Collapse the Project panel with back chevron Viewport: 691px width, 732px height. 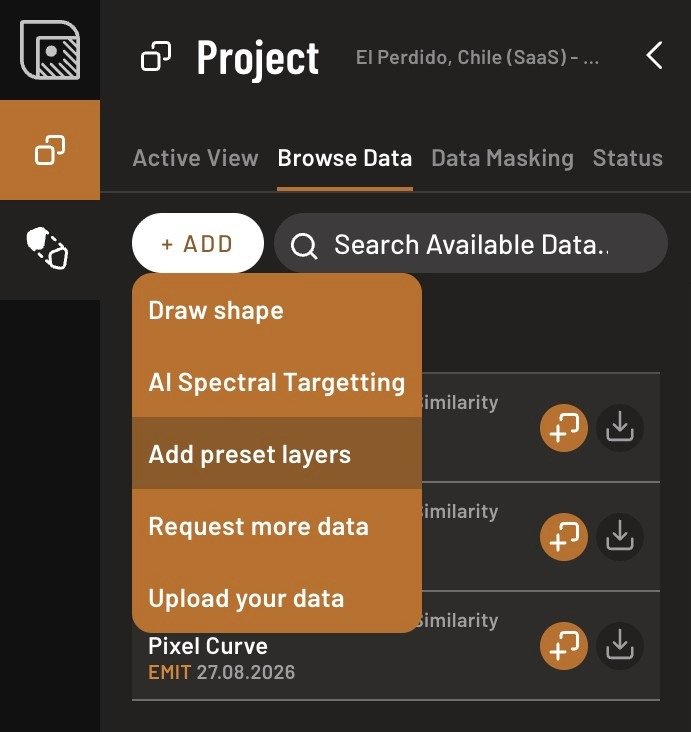[x=655, y=56]
